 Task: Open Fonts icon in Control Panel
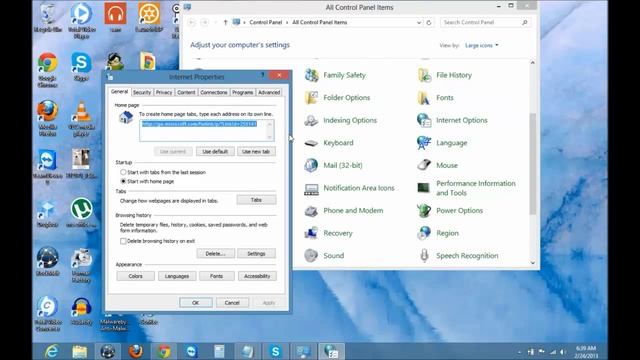point(424,98)
